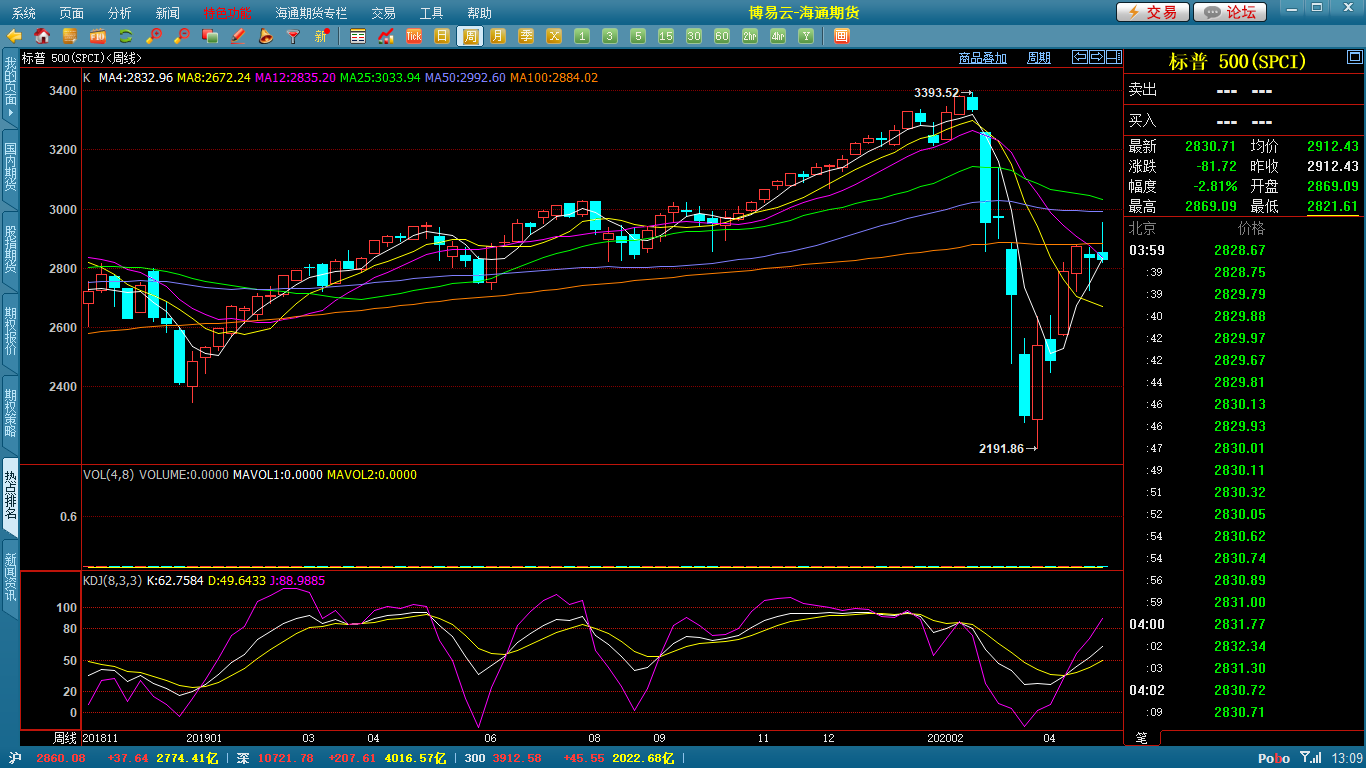Open the 我的页面 sidebar tab
1366x768 pixels.
pos(10,89)
